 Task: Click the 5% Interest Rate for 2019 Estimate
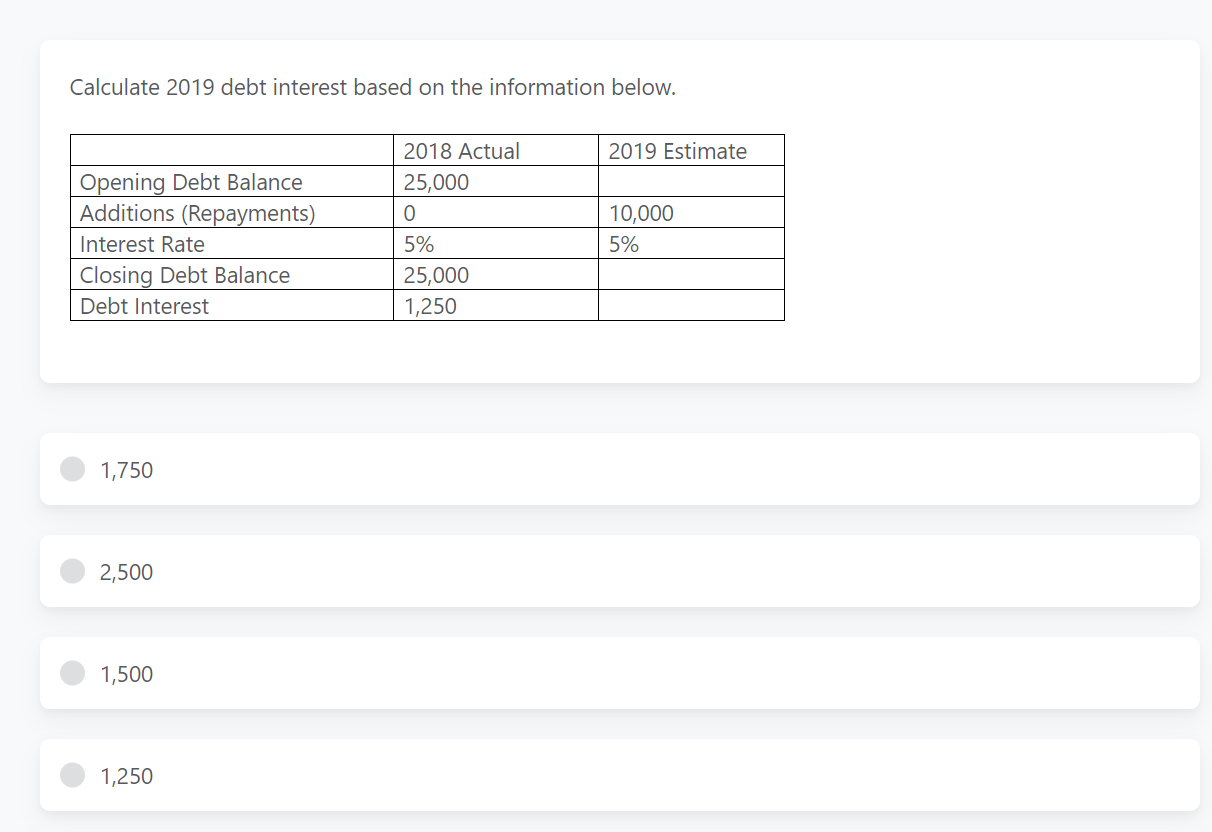click(617, 244)
